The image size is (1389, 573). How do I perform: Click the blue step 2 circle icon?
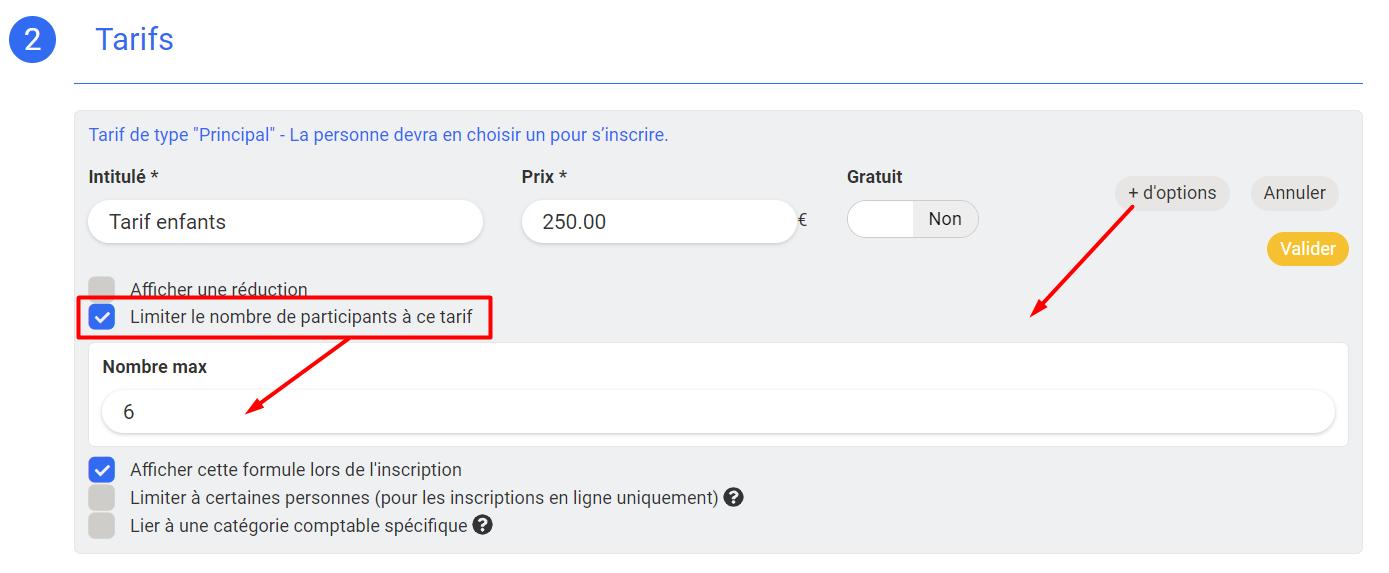tap(32, 40)
